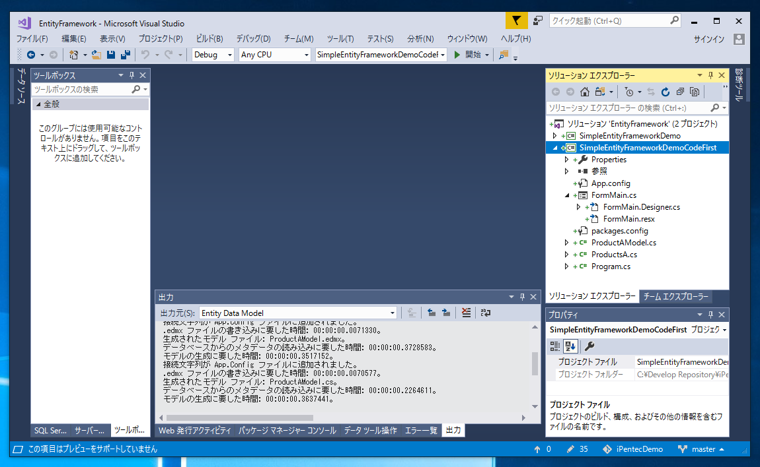Image resolution: width=760 pixels, height=467 pixels.
Task: Collapse the SimpleEntityFrameworkDemoCodeFirst project node
Action: click(555, 148)
